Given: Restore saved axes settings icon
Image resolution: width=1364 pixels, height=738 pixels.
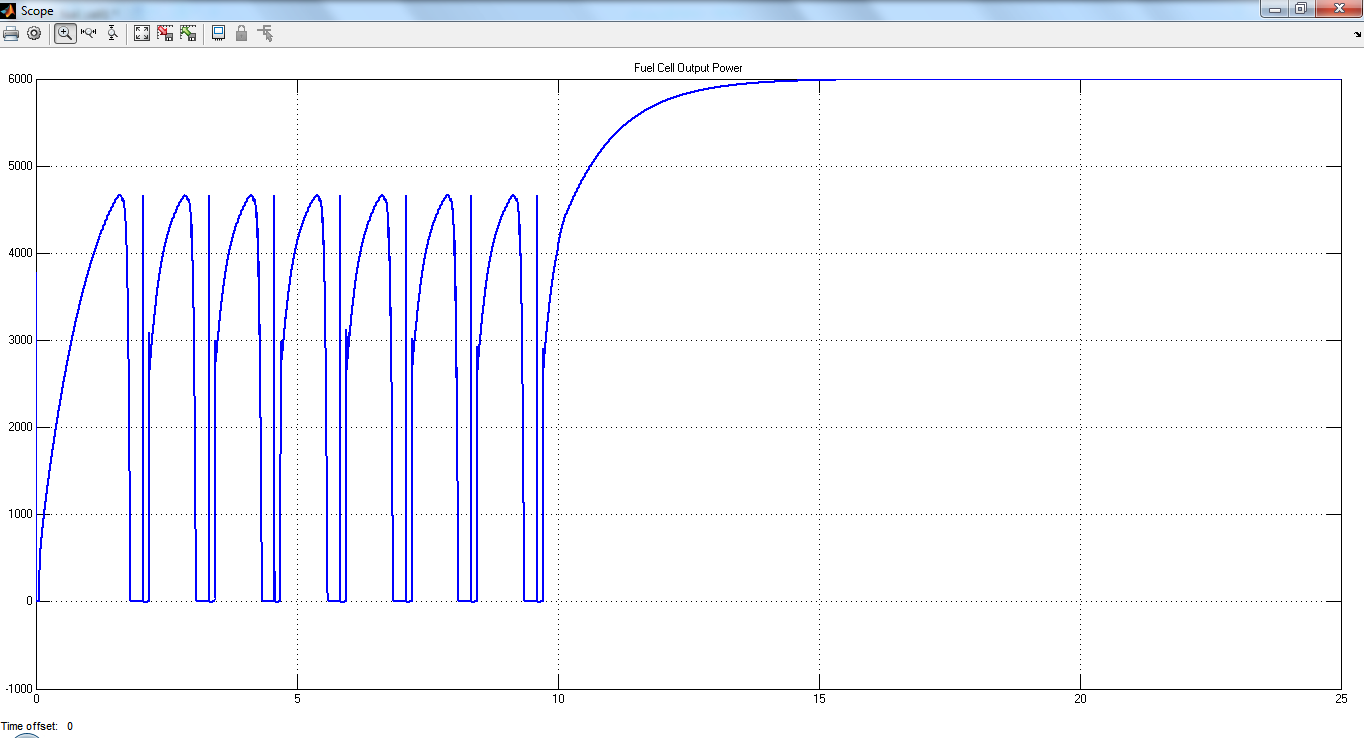Looking at the screenshot, I should point(188,33).
